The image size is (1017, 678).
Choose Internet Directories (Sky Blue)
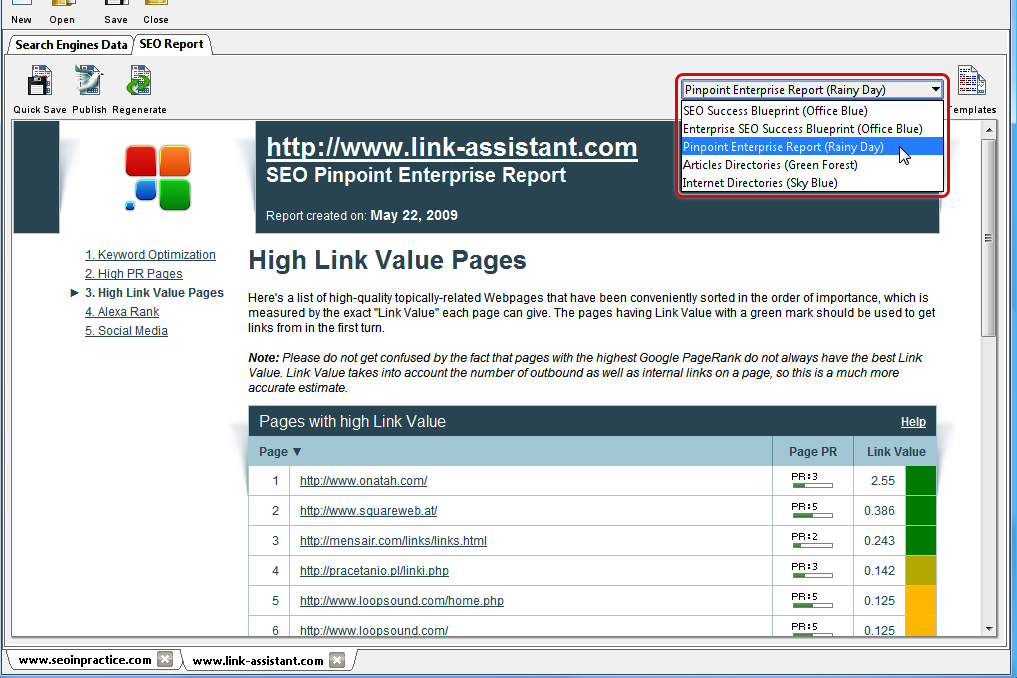tap(812, 183)
